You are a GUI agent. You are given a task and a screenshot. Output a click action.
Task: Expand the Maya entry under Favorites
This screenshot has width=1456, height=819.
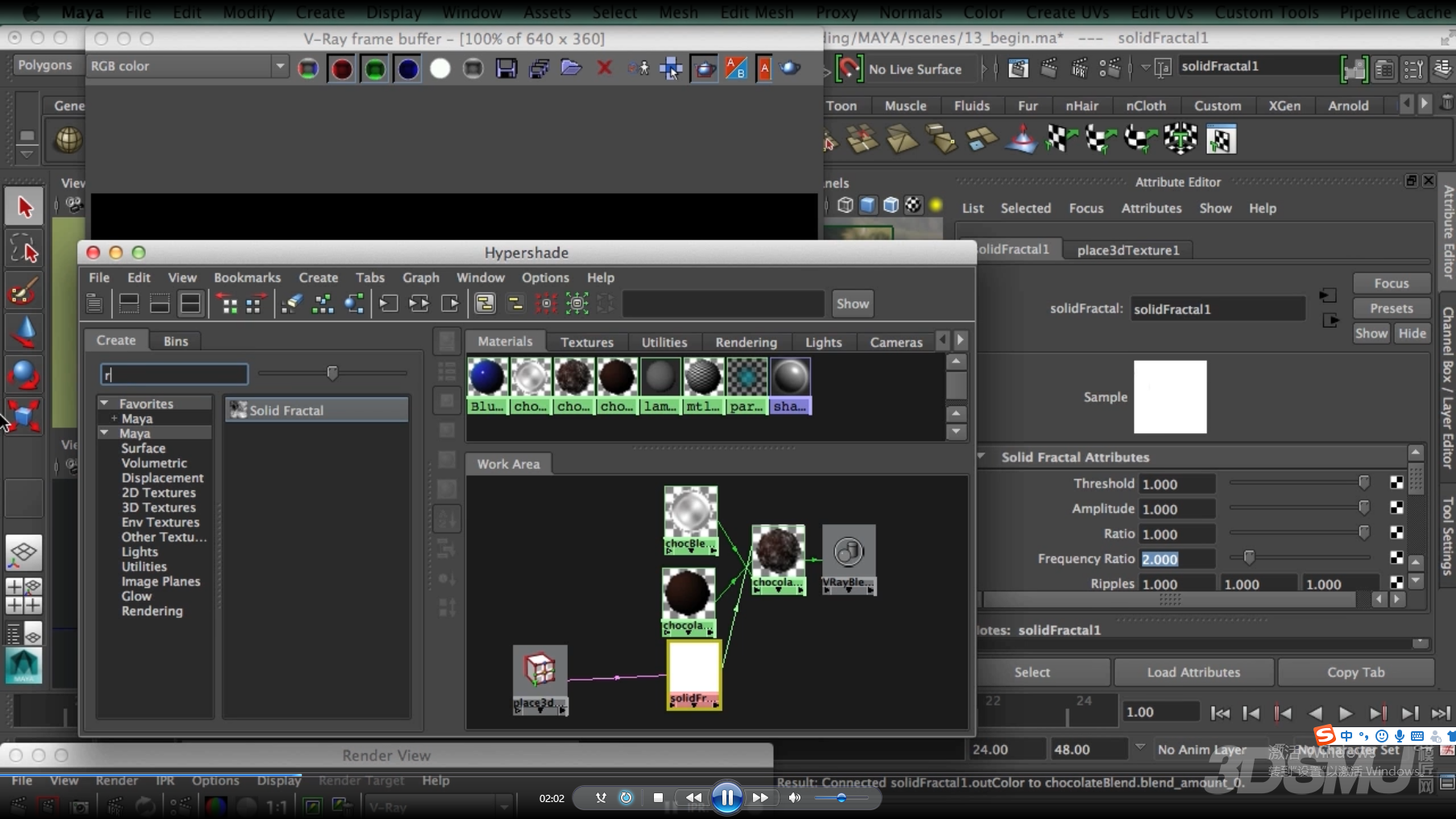point(114,419)
